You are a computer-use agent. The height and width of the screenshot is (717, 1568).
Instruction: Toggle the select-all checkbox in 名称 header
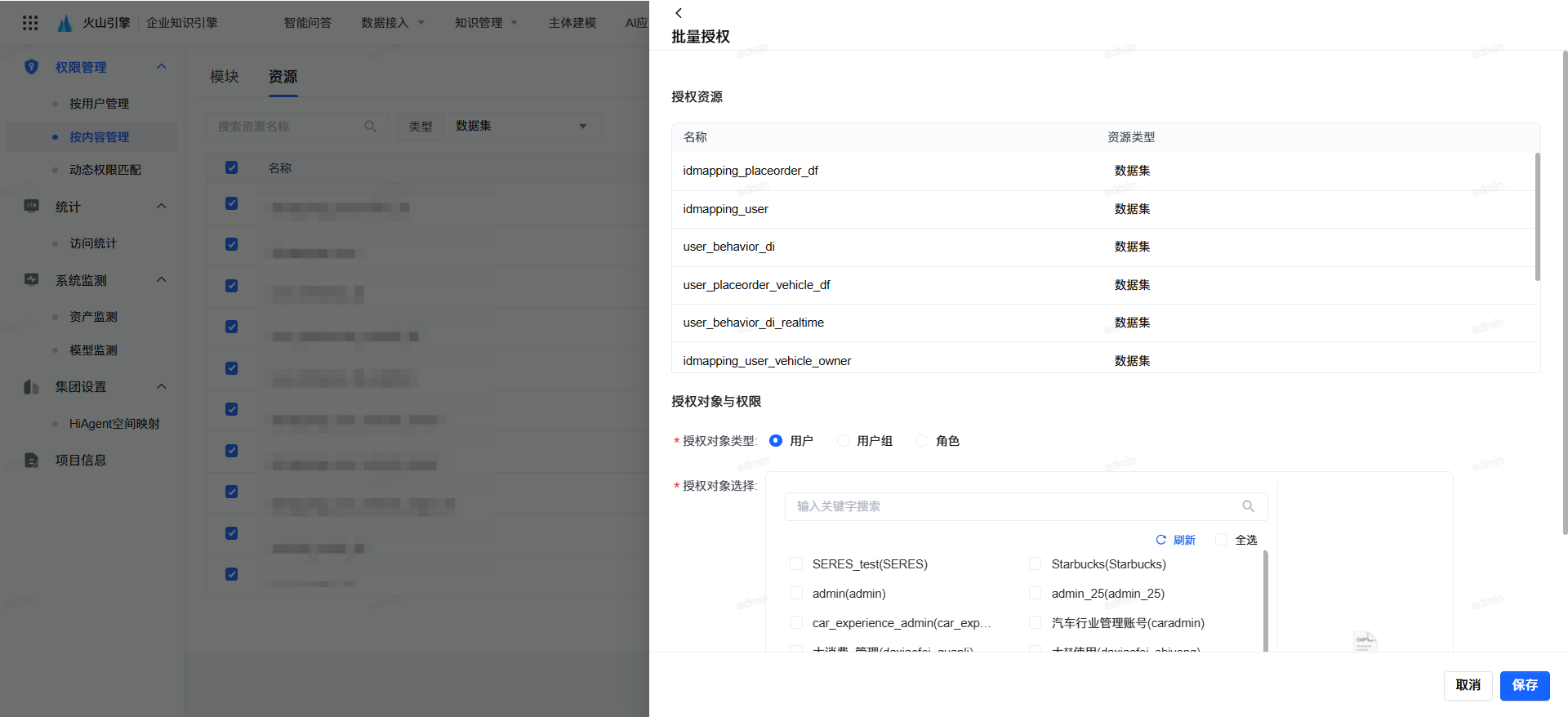[232, 167]
